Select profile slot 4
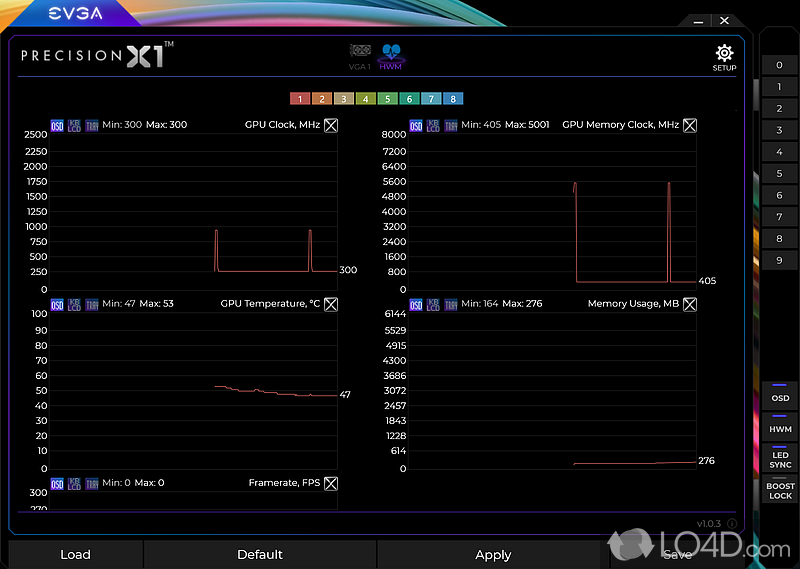The image size is (800, 569). tap(779, 152)
